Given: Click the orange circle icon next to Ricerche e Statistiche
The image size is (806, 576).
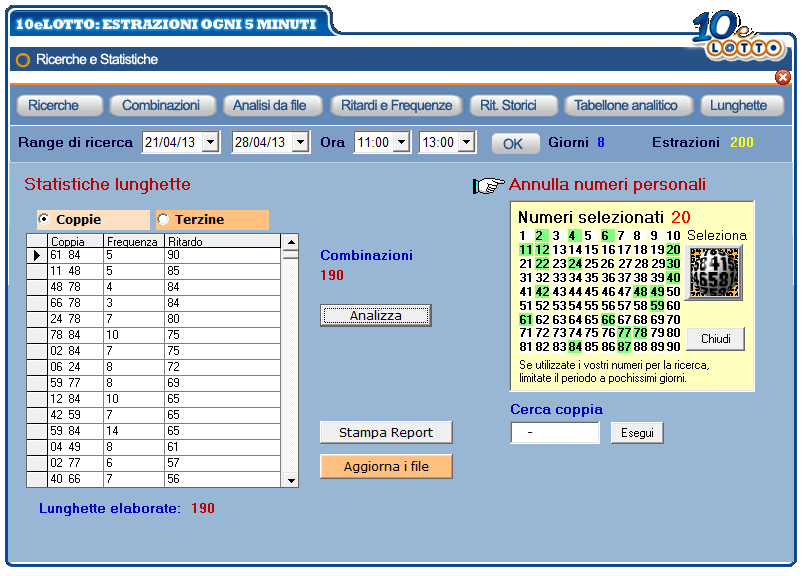Looking at the screenshot, I should (x=23, y=60).
